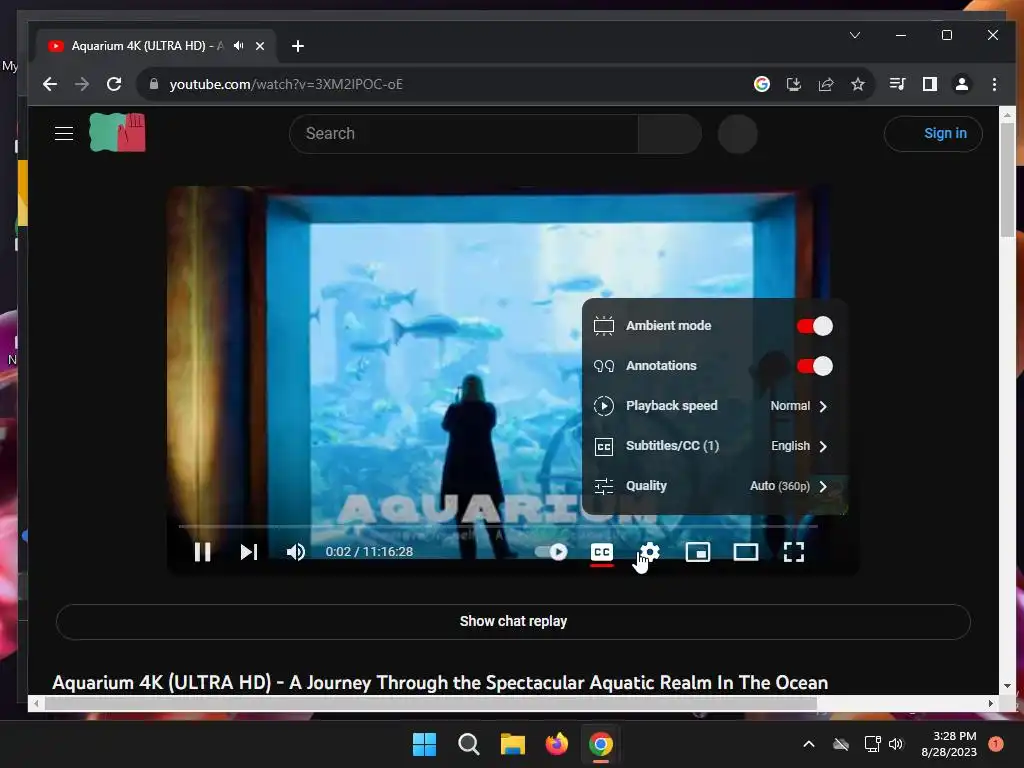Expand chevron next to Auto (360p)
This screenshot has width=1024, height=768.
[x=823, y=487]
